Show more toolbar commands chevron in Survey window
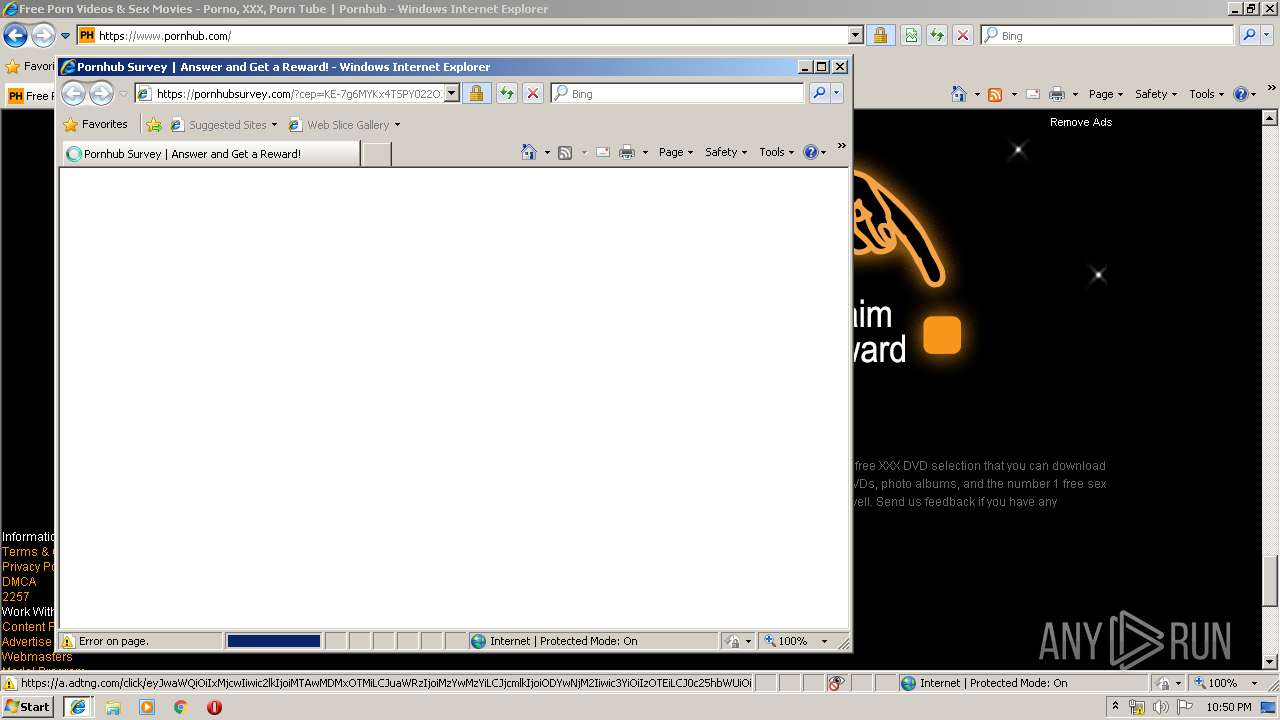Screen dimensions: 1280x720 click(x=841, y=146)
